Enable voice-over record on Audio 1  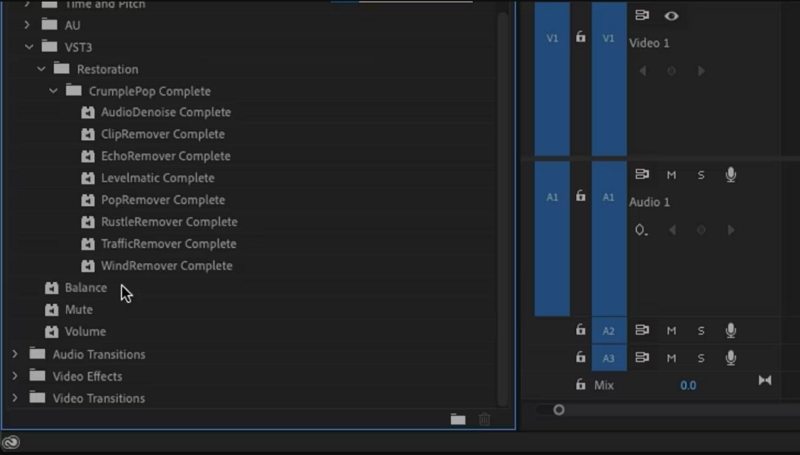coord(731,174)
